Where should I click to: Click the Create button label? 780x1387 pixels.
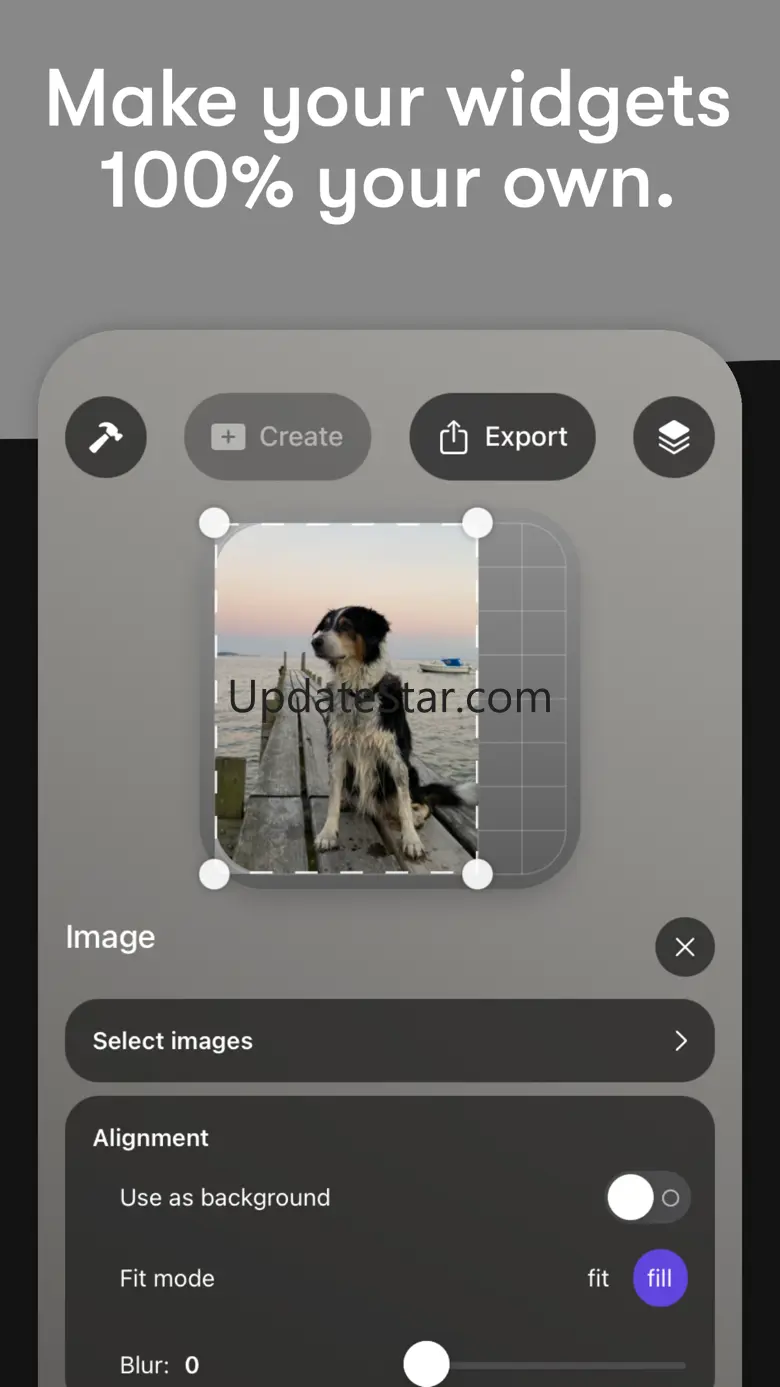pyautogui.click(x=301, y=437)
